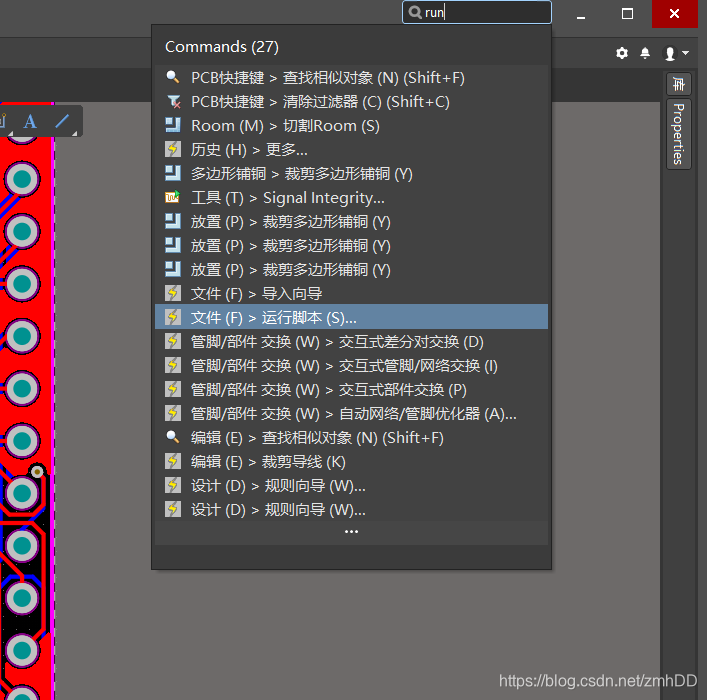The height and width of the screenshot is (700, 707).
Task: Open the Properties side panel tab
Action: point(679,134)
